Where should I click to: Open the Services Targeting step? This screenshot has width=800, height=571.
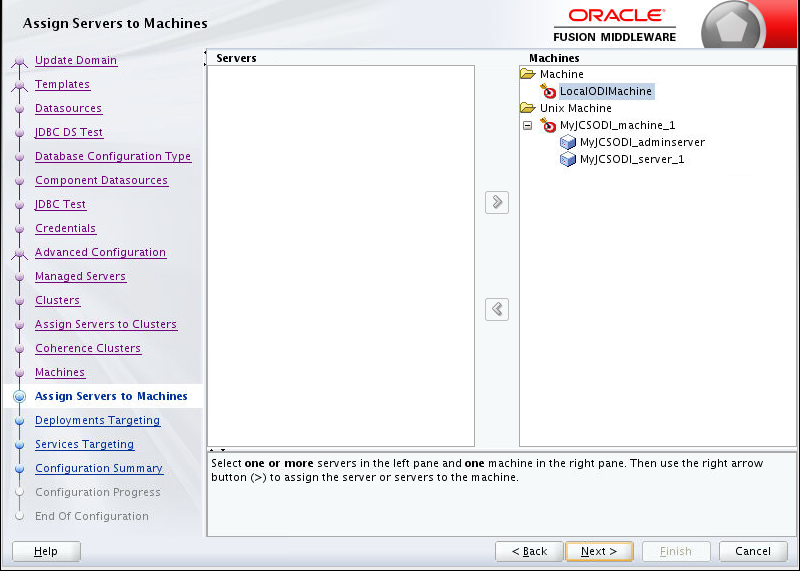click(x=84, y=444)
